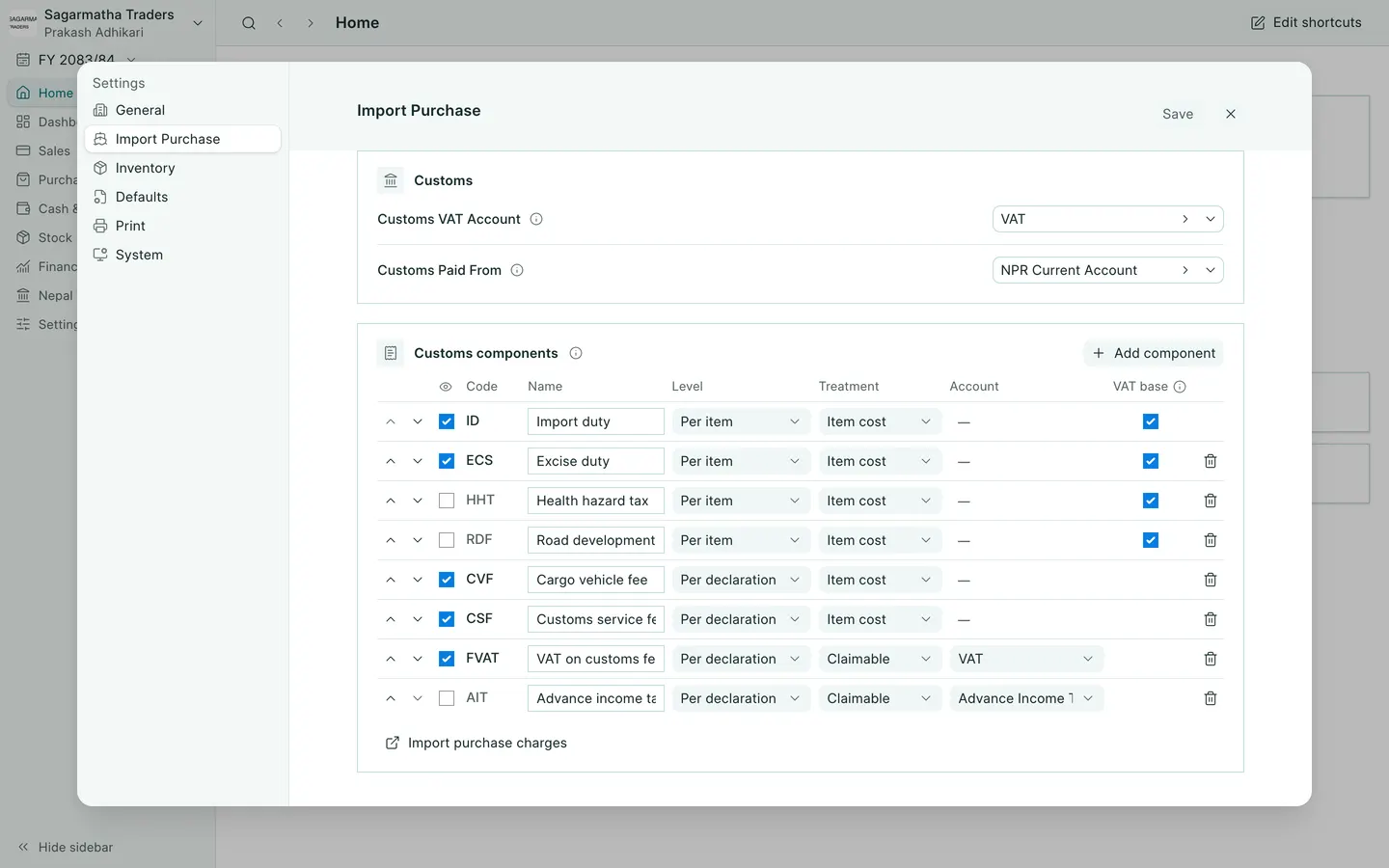Open the Customs components info tooltip
1389x868 pixels.
click(x=576, y=353)
